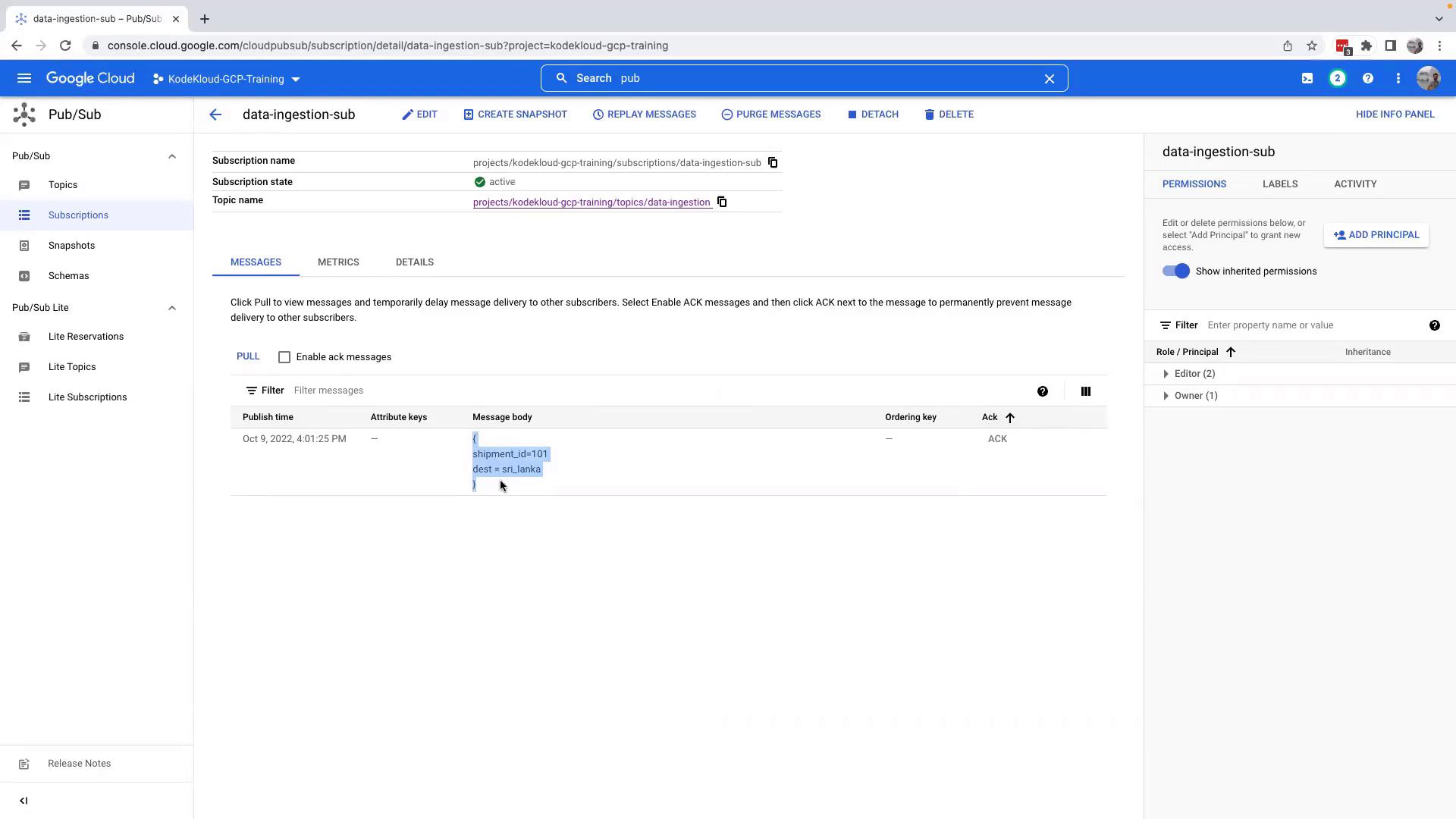Expand the Editor (2) role row
Screen dimensions: 1456x819
tap(1166, 374)
